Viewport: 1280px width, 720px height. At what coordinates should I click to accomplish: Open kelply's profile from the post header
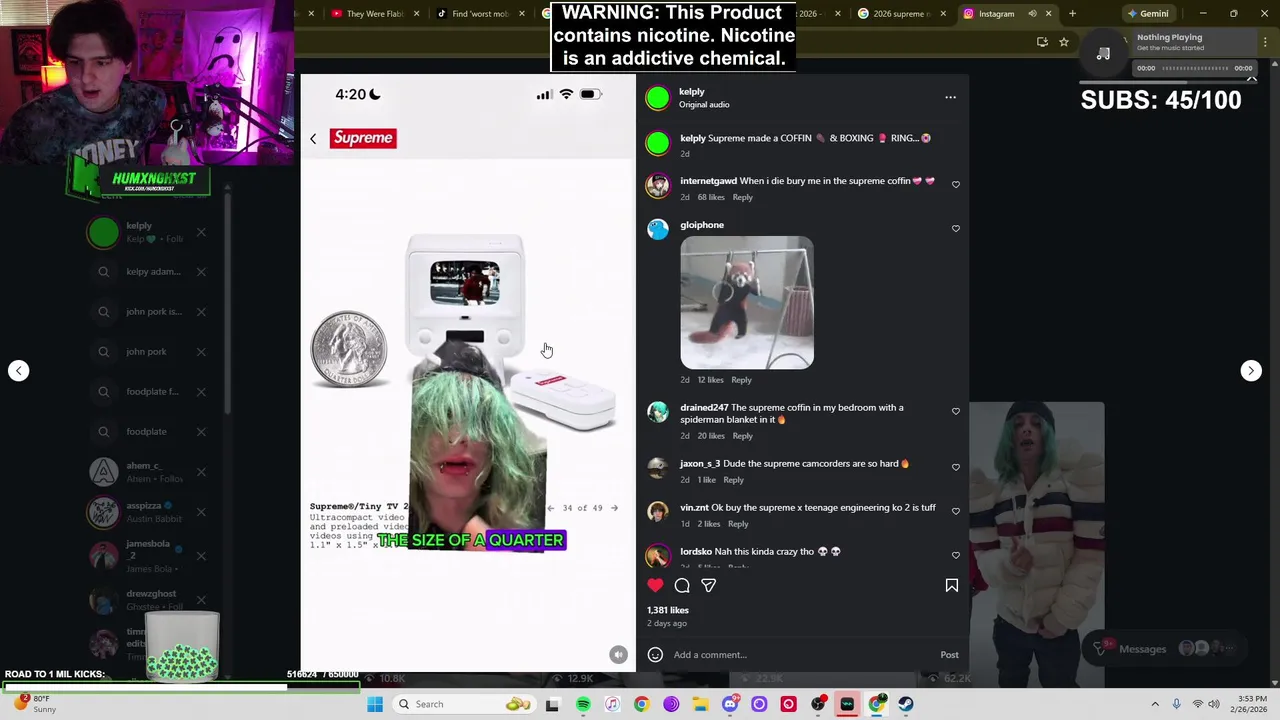692,92
